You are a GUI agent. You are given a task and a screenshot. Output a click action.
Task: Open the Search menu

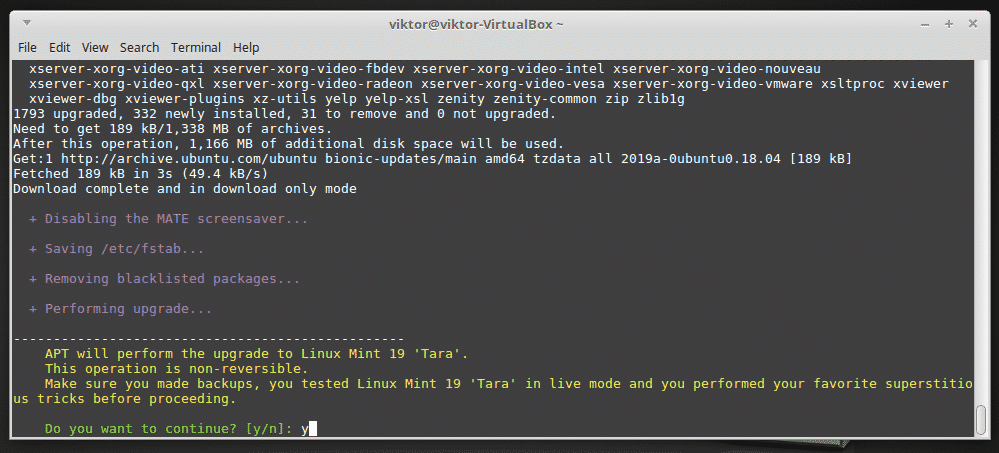pyautogui.click(x=139, y=47)
